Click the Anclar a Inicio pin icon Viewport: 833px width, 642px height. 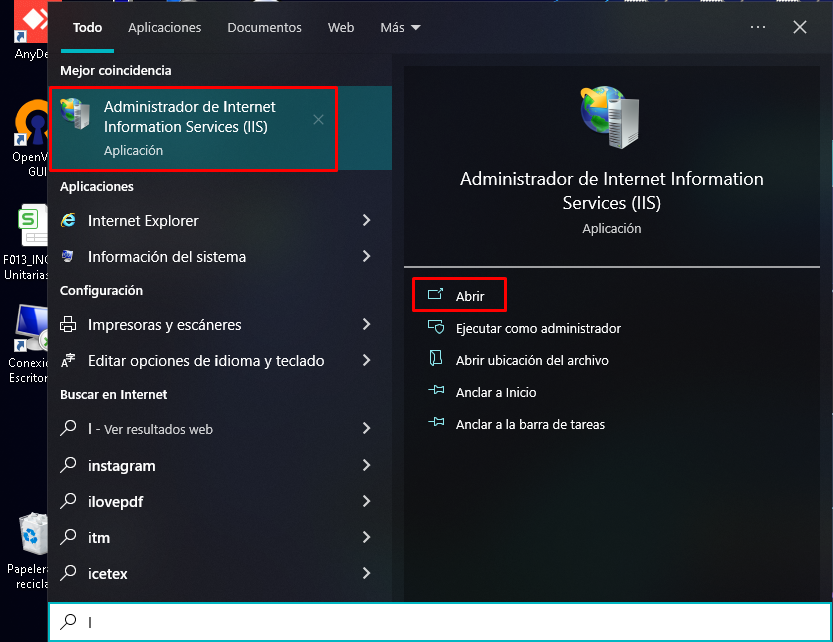point(435,392)
